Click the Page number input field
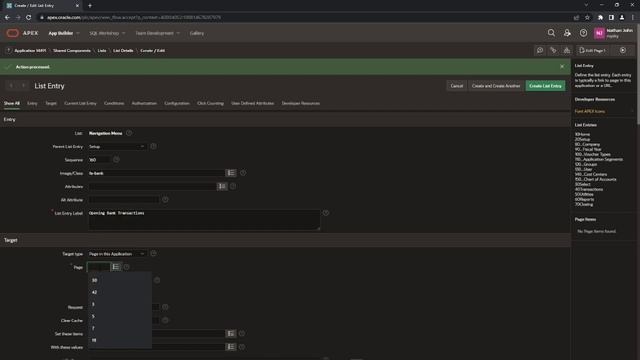Image resolution: width=640 pixels, height=360 pixels. click(x=99, y=267)
